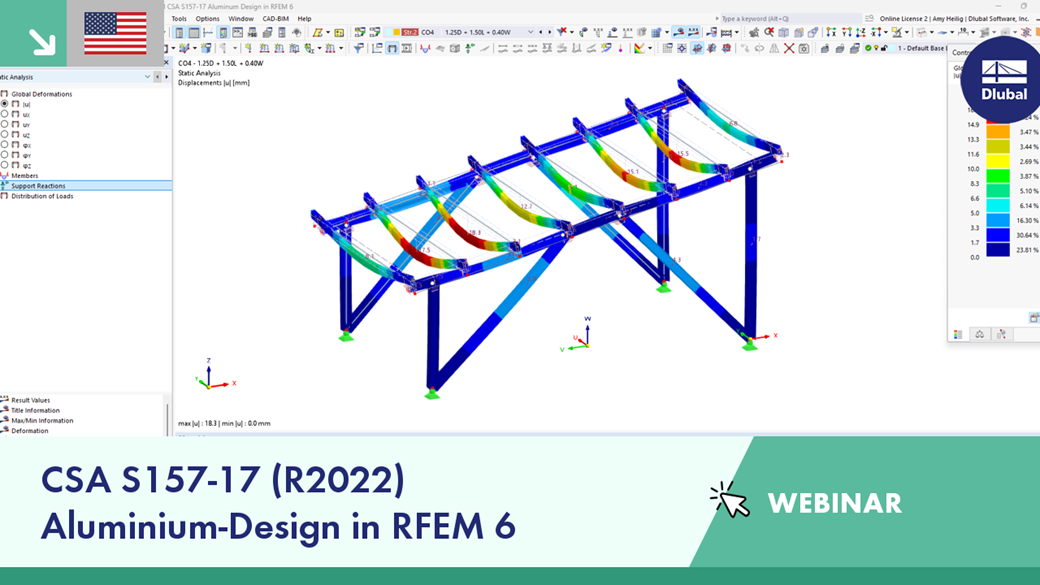Select the uy deformation radio button
Image resolution: width=1040 pixels, height=585 pixels.
point(5,124)
